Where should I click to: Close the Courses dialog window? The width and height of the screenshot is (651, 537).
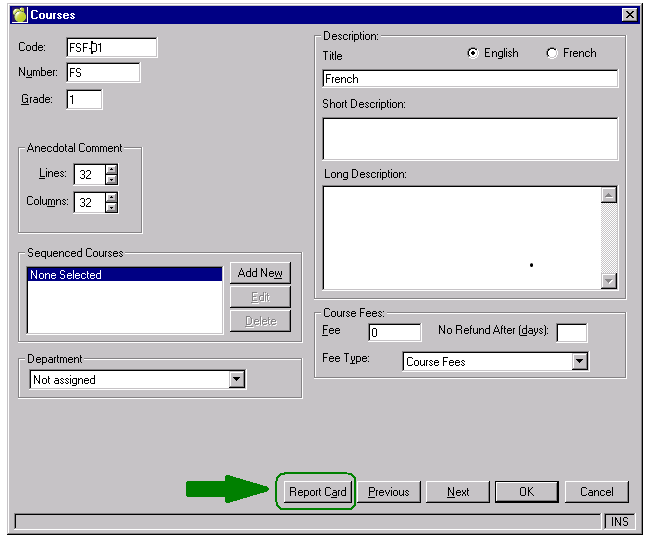click(x=628, y=15)
